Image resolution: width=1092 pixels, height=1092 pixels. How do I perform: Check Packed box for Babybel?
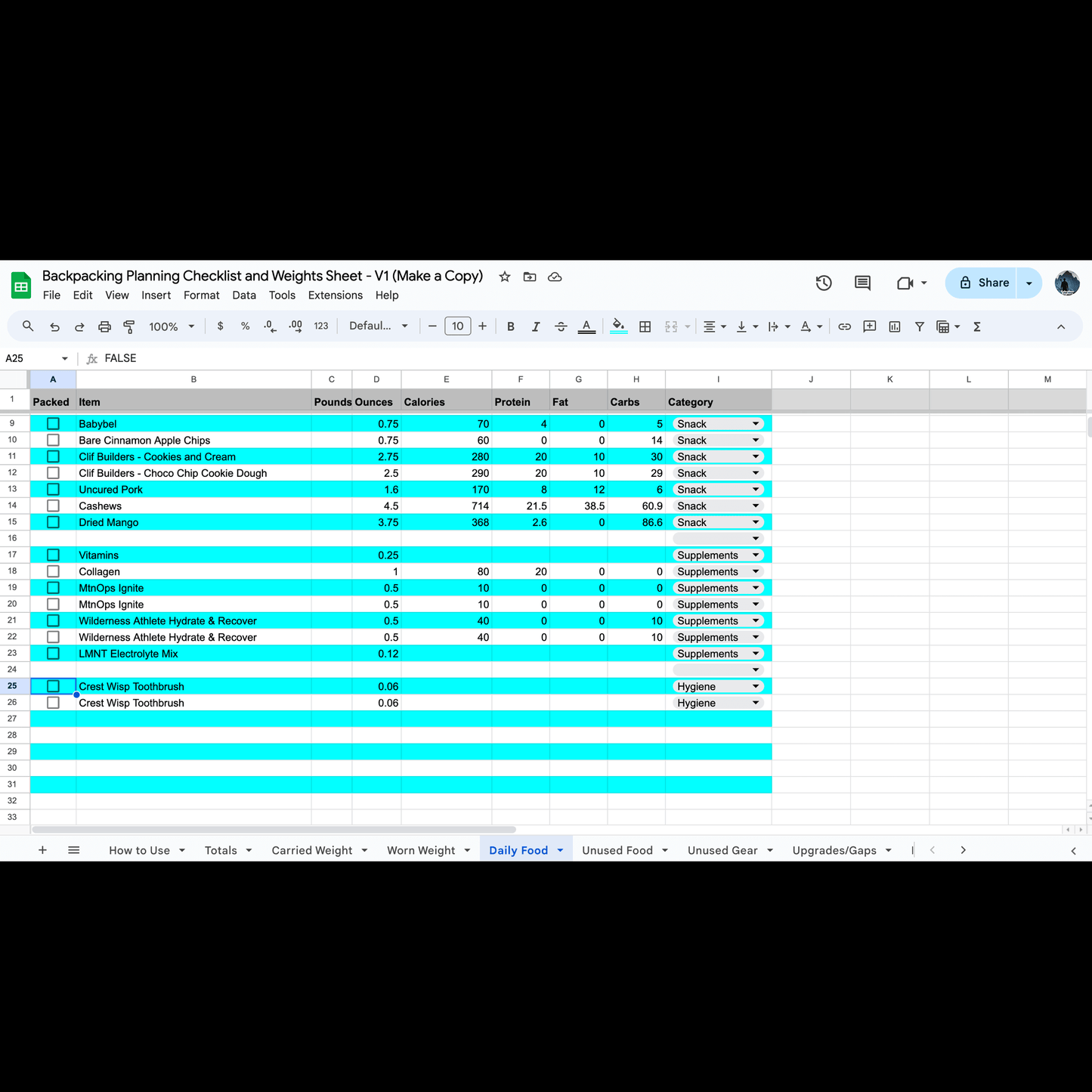(53, 424)
